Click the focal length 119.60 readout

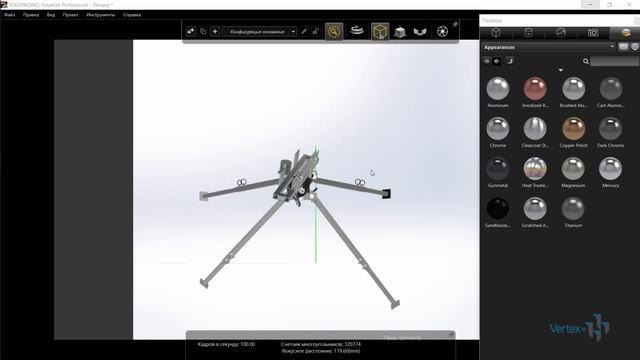coord(321,351)
